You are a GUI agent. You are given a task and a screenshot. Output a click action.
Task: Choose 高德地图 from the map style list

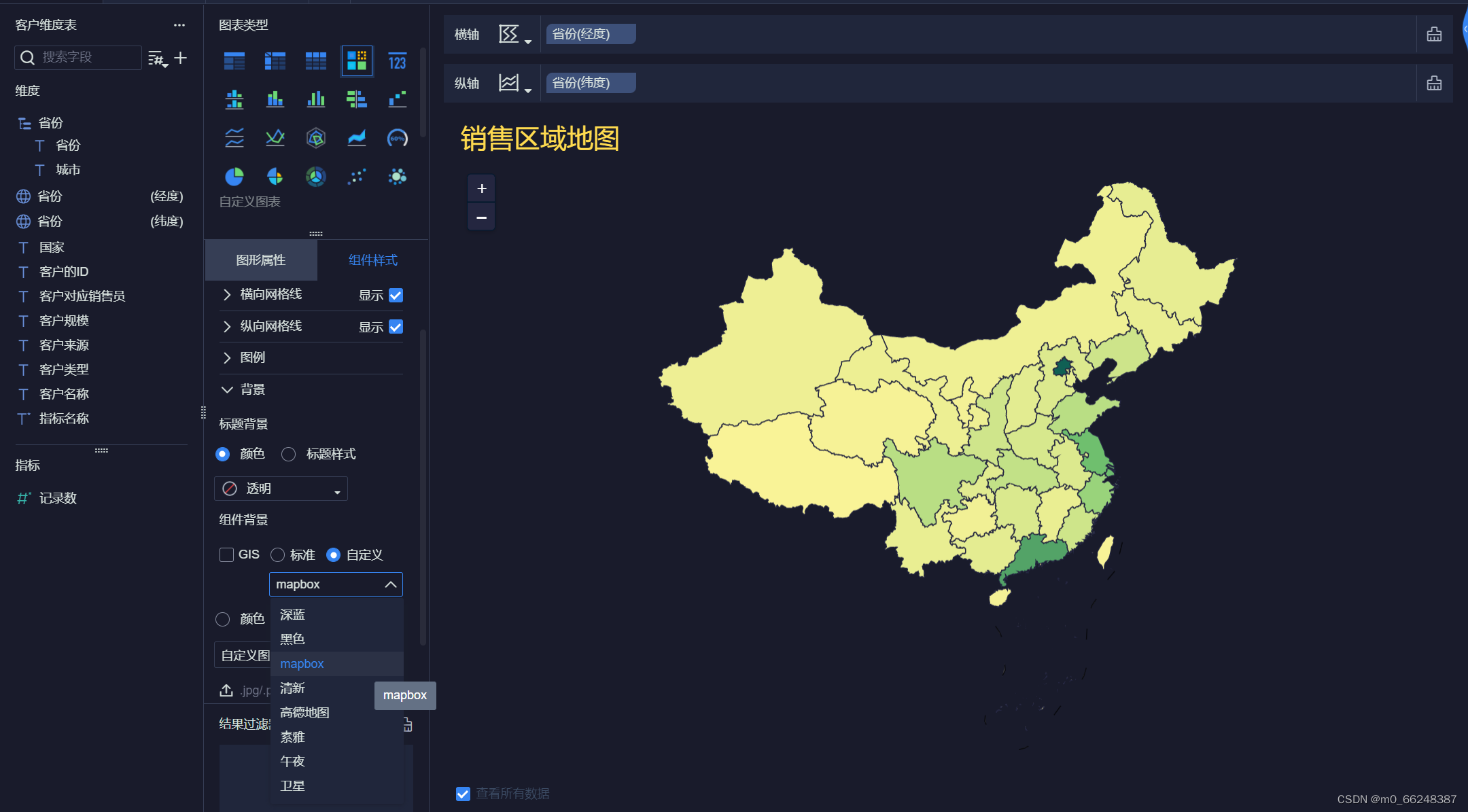337,713
